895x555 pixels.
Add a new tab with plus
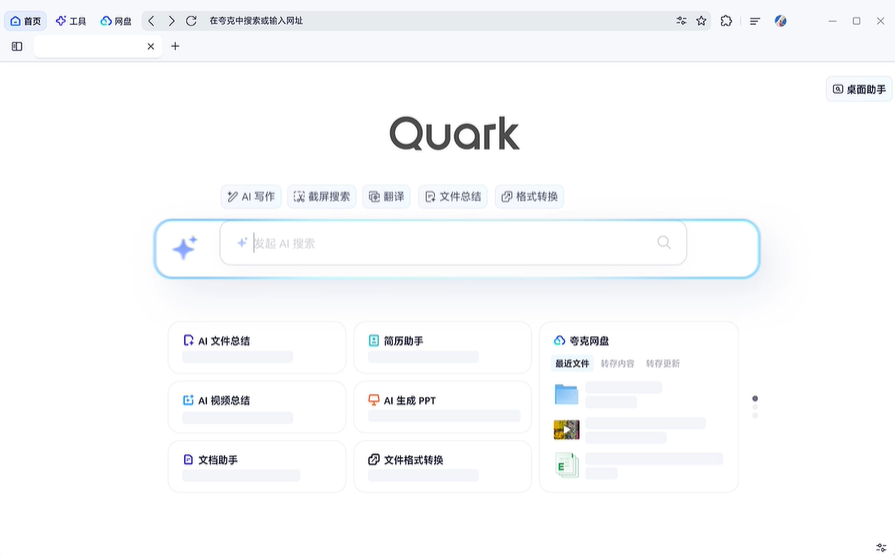click(x=175, y=46)
